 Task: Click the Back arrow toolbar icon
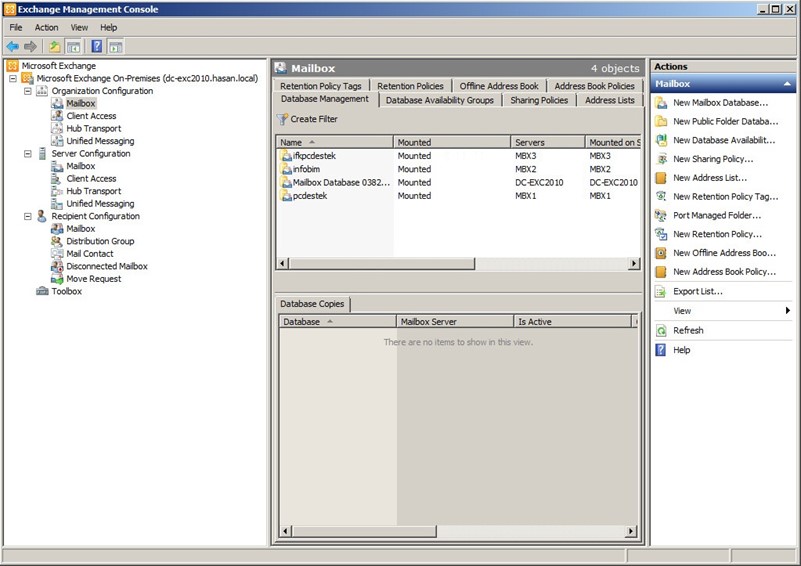(x=13, y=47)
